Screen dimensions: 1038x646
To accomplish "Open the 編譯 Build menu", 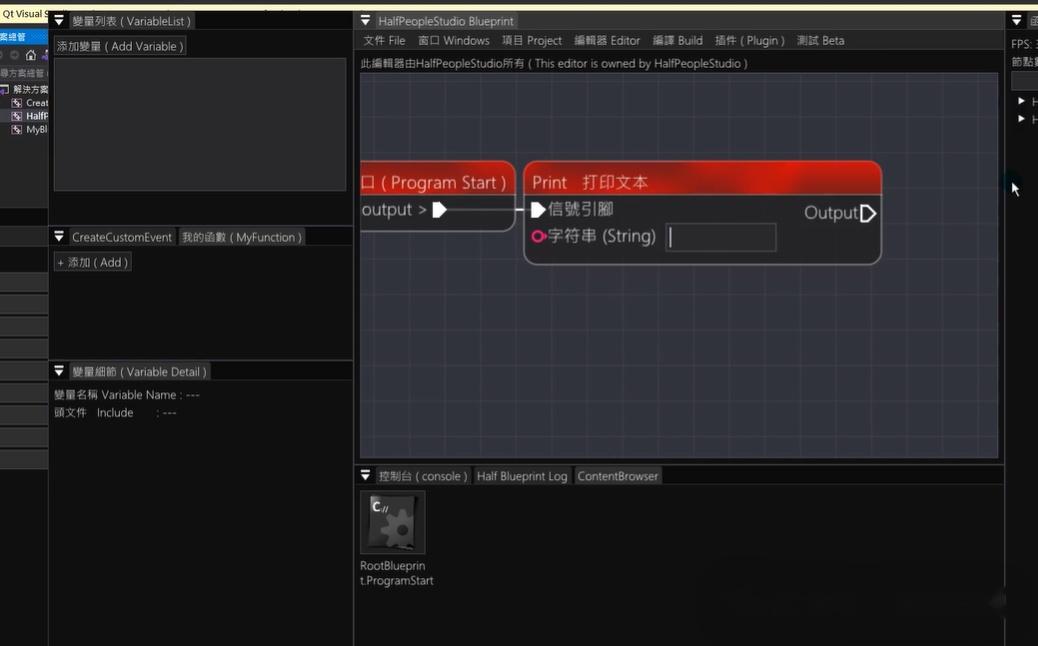I will click(x=677, y=40).
